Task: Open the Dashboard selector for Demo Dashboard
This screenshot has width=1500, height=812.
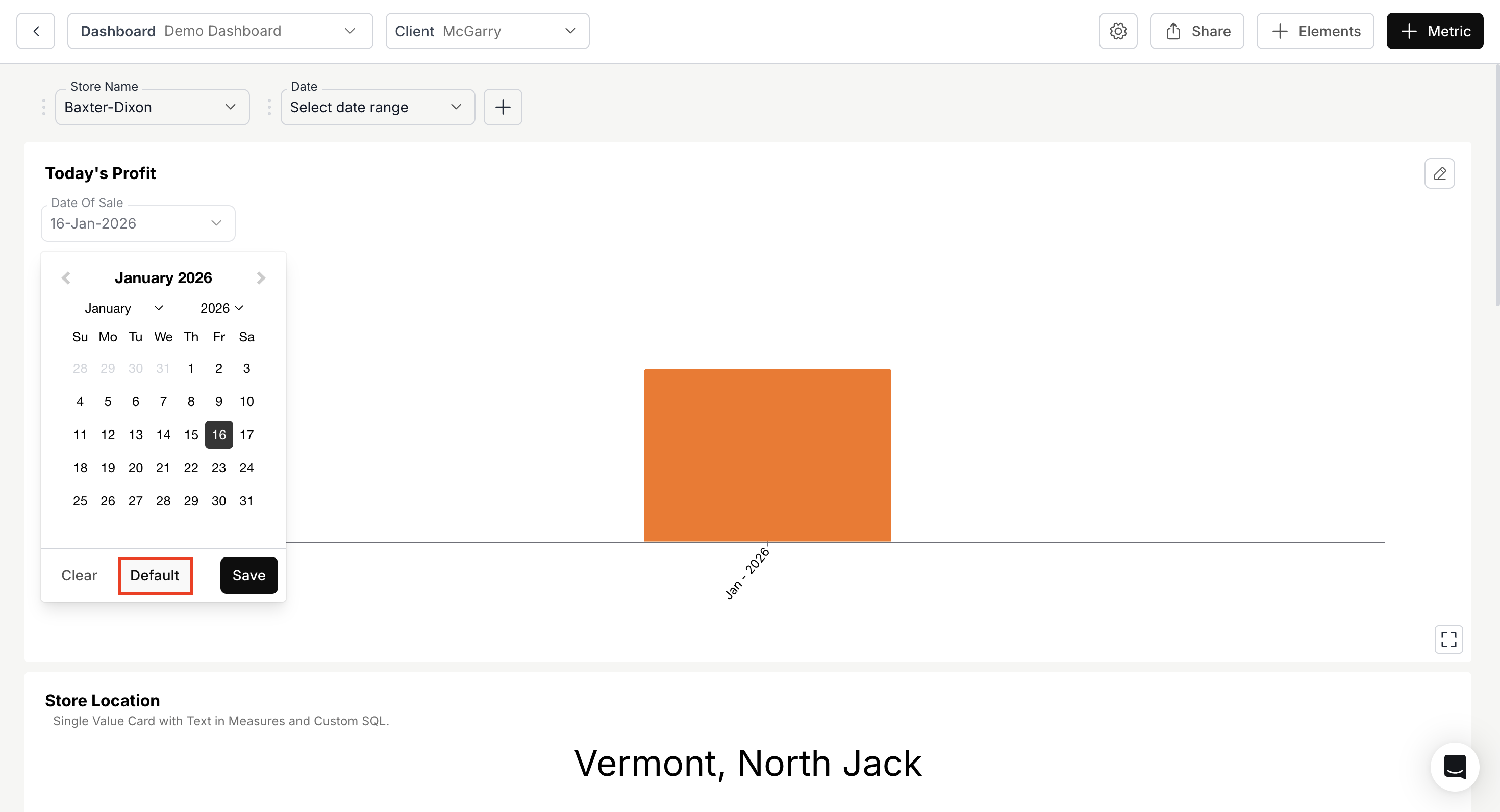Action: [220, 31]
